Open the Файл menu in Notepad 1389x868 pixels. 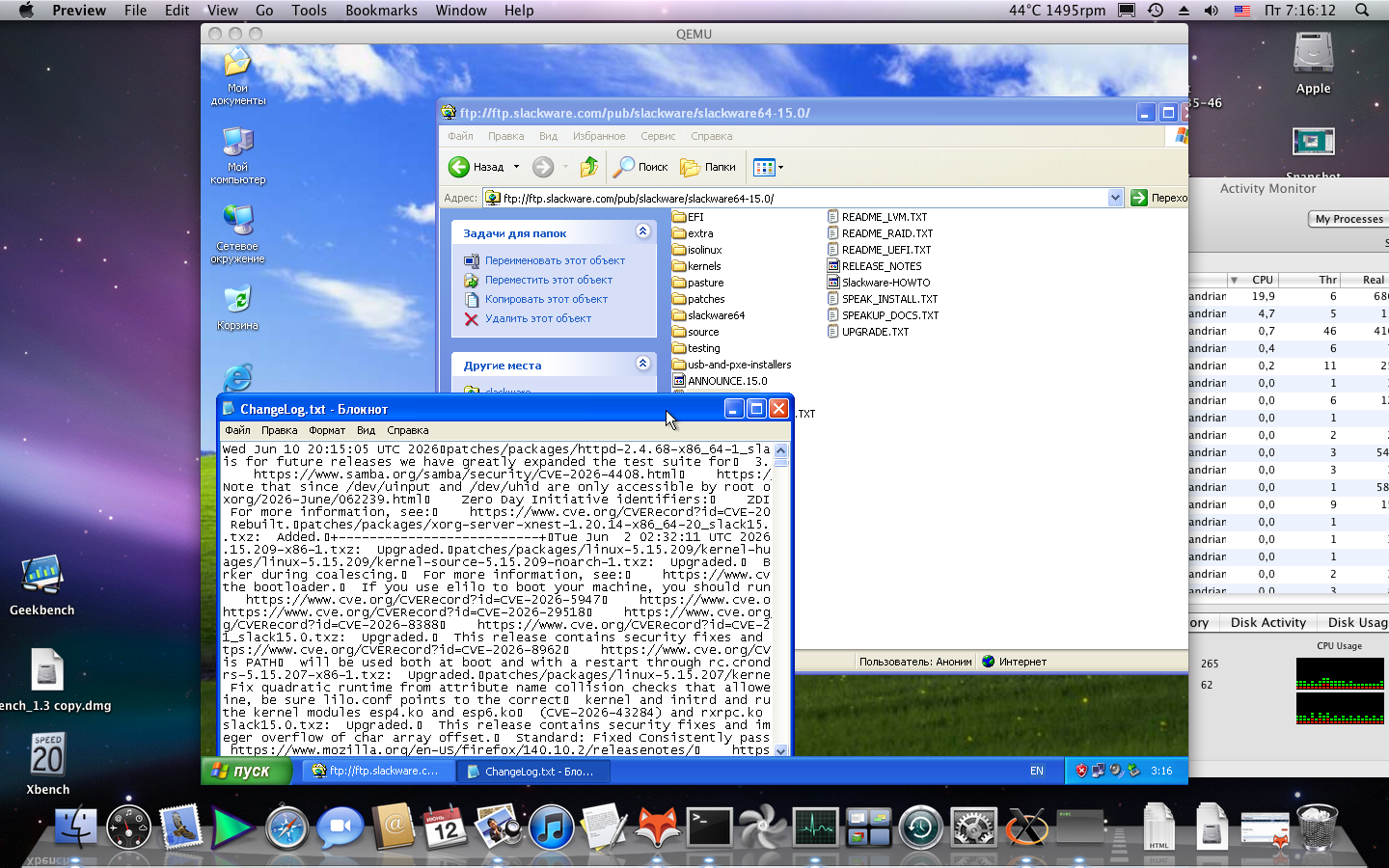point(237,430)
